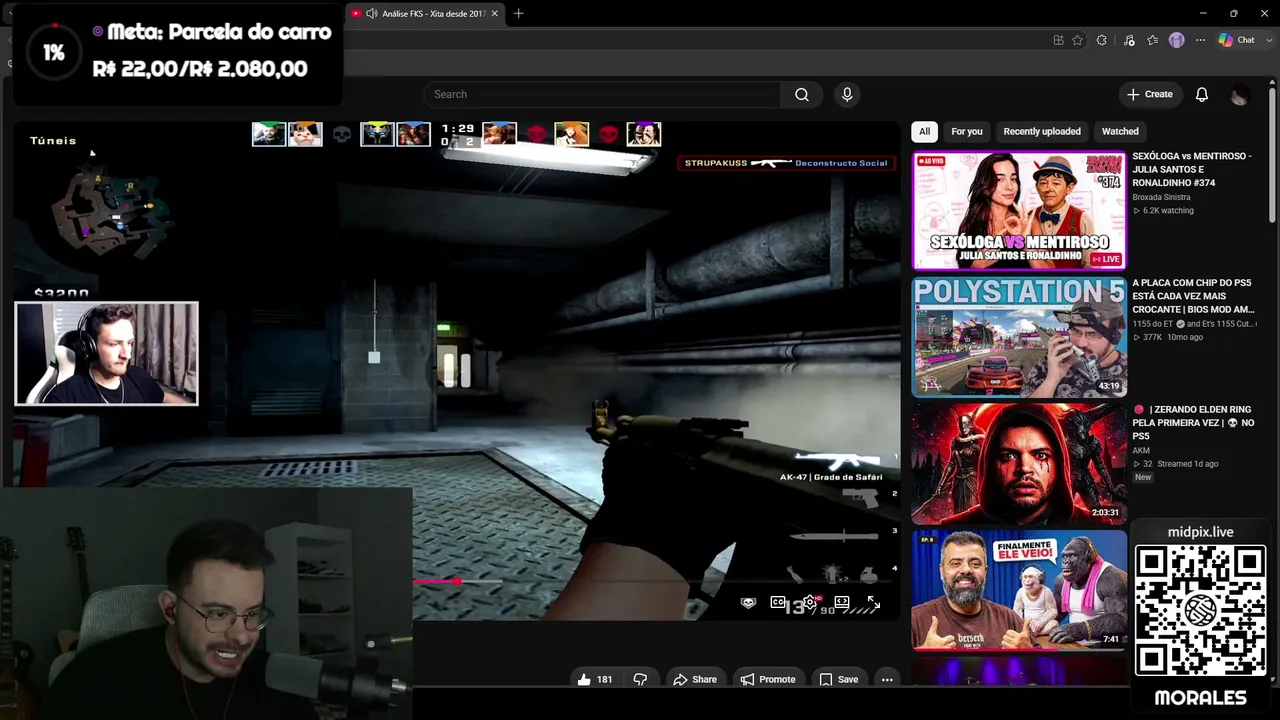Open the Sexóloga vs Mentiroso live thumbnail
The height and width of the screenshot is (720, 1280).
pyautogui.click(x=1019, y=210)
